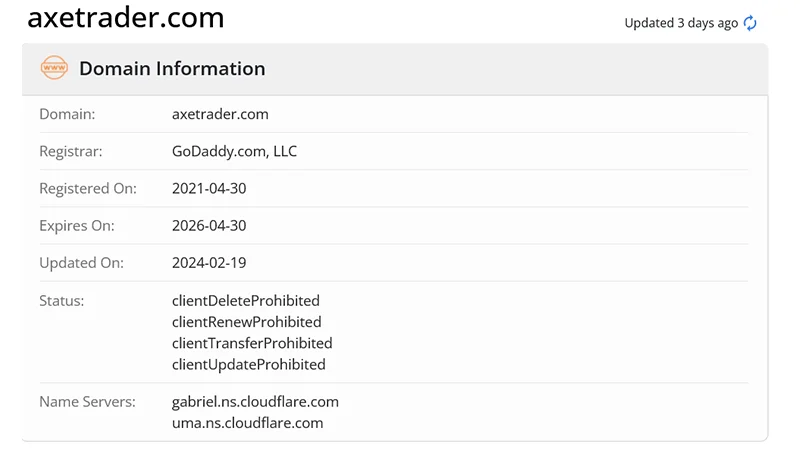
Task: Click the clientUpdateProhibited status
Action: [x=249, y=364]
